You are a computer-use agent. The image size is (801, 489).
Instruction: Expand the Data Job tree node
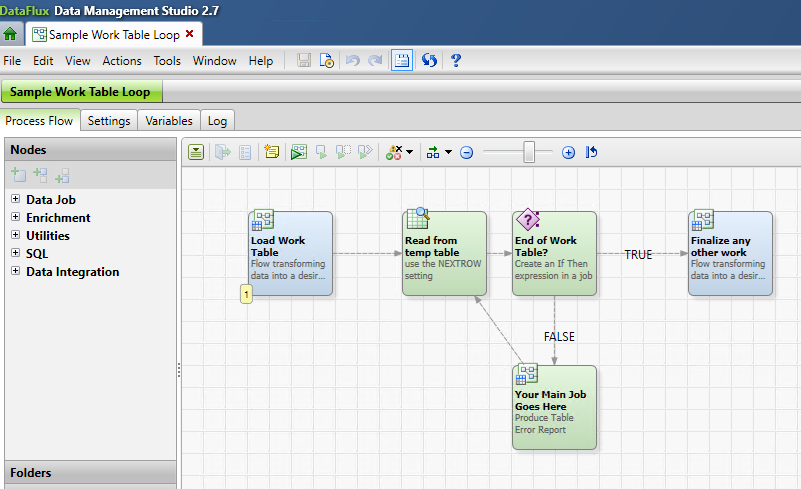pyautogui.click(x=15, y=199)
